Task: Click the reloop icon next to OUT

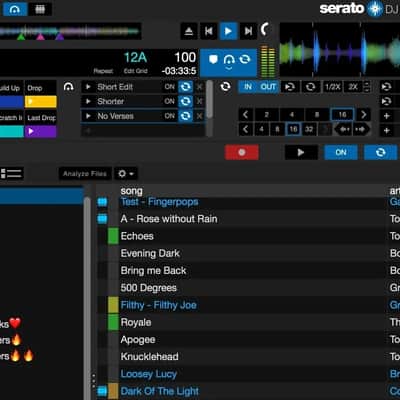Action: coord(290,87)
